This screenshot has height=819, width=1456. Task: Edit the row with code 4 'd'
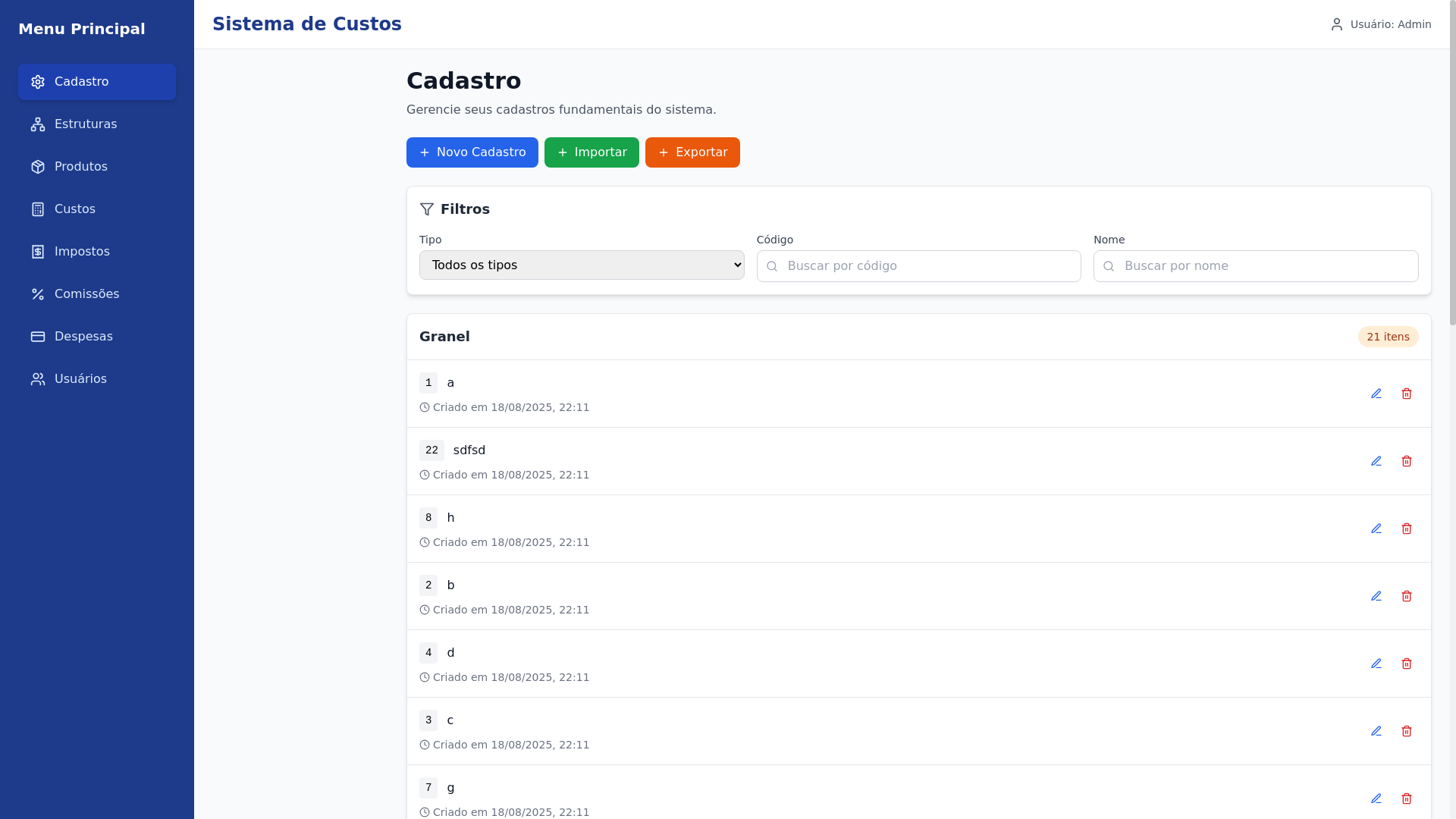pyautogui.click(x=1376, y=664)
